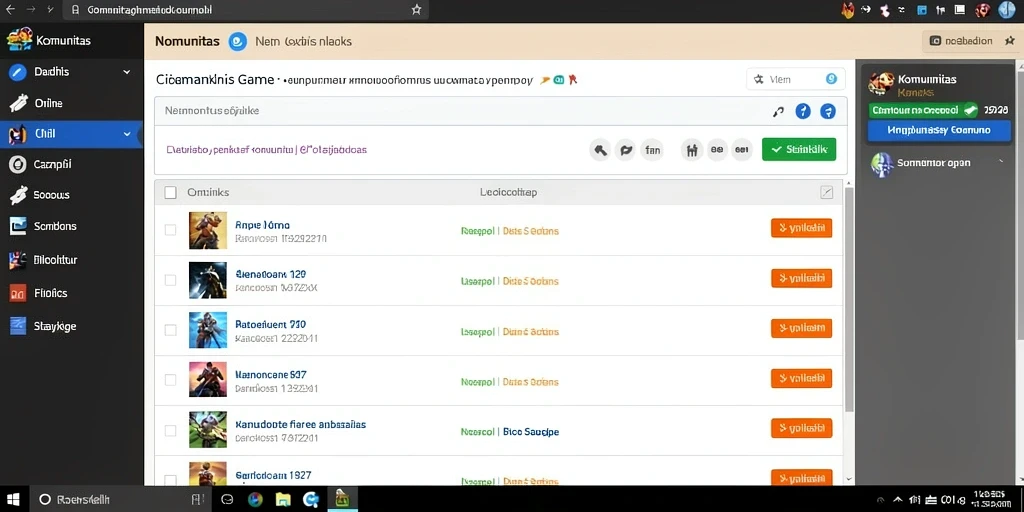This screenshot has width=1024, height=512.
Task: Click the people group icon in action row
Action: click(692, 150)
